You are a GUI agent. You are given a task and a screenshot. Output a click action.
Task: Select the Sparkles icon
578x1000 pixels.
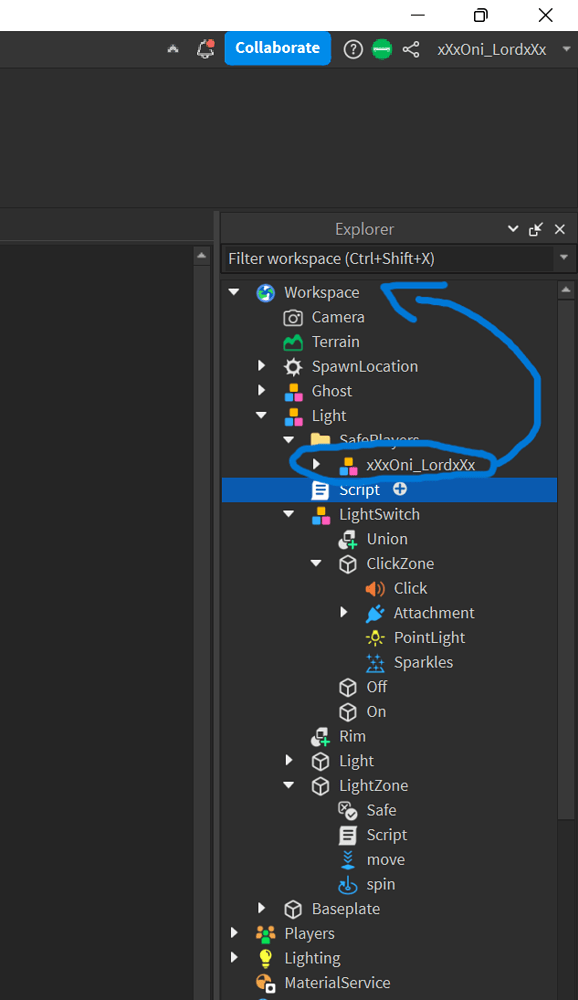pos(375,663)
